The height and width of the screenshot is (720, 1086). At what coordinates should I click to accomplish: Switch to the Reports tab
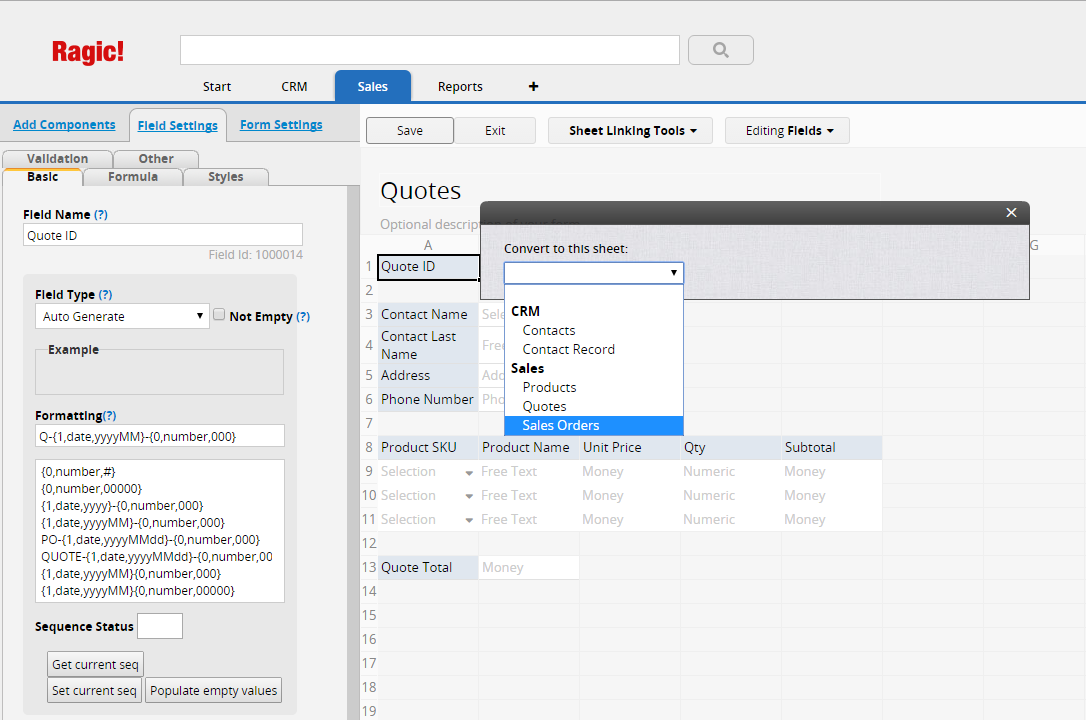[460, 87]
